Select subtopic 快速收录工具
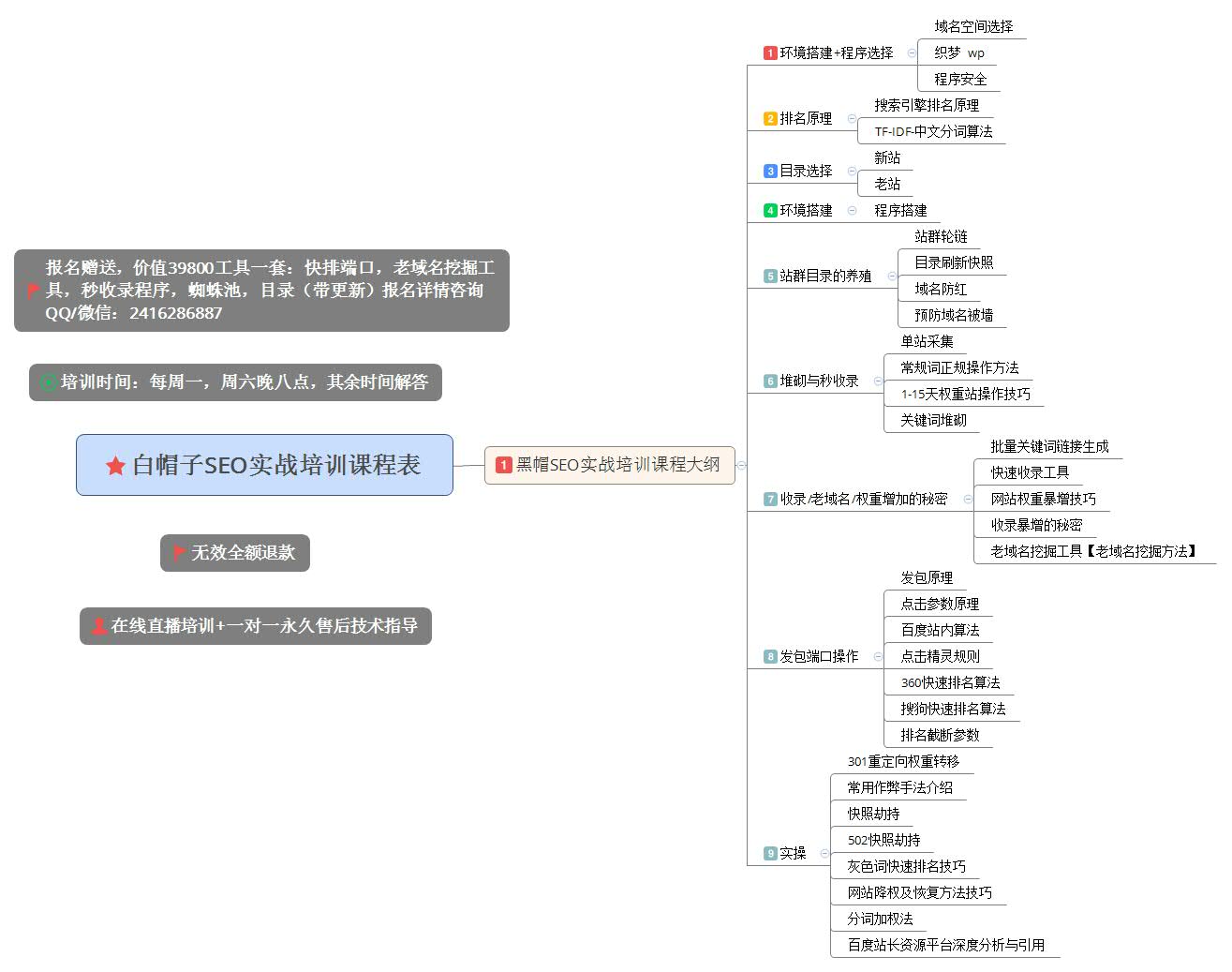 point(1030,473)
